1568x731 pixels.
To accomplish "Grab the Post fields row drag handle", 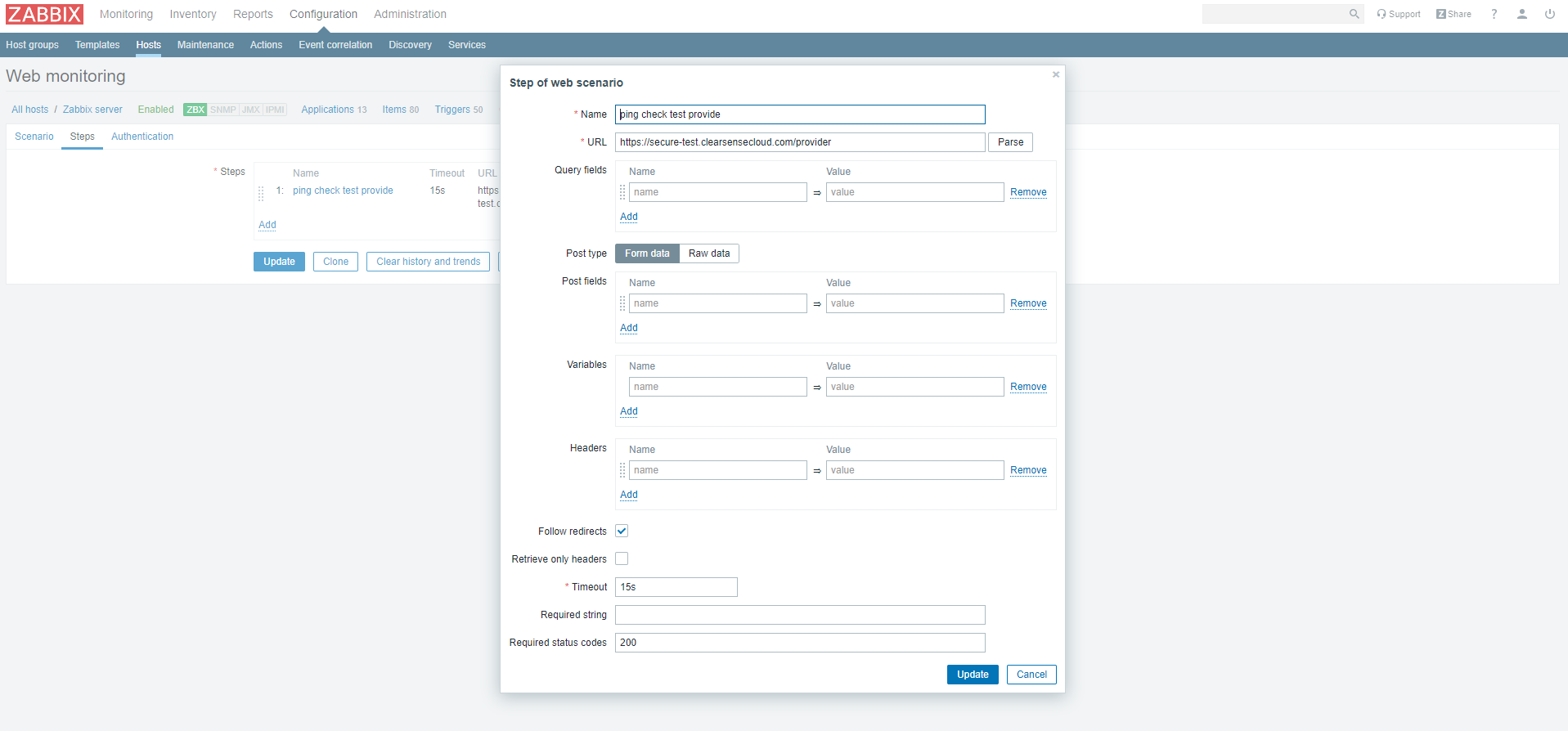I will pyautogui.click(x=622, y=303).
